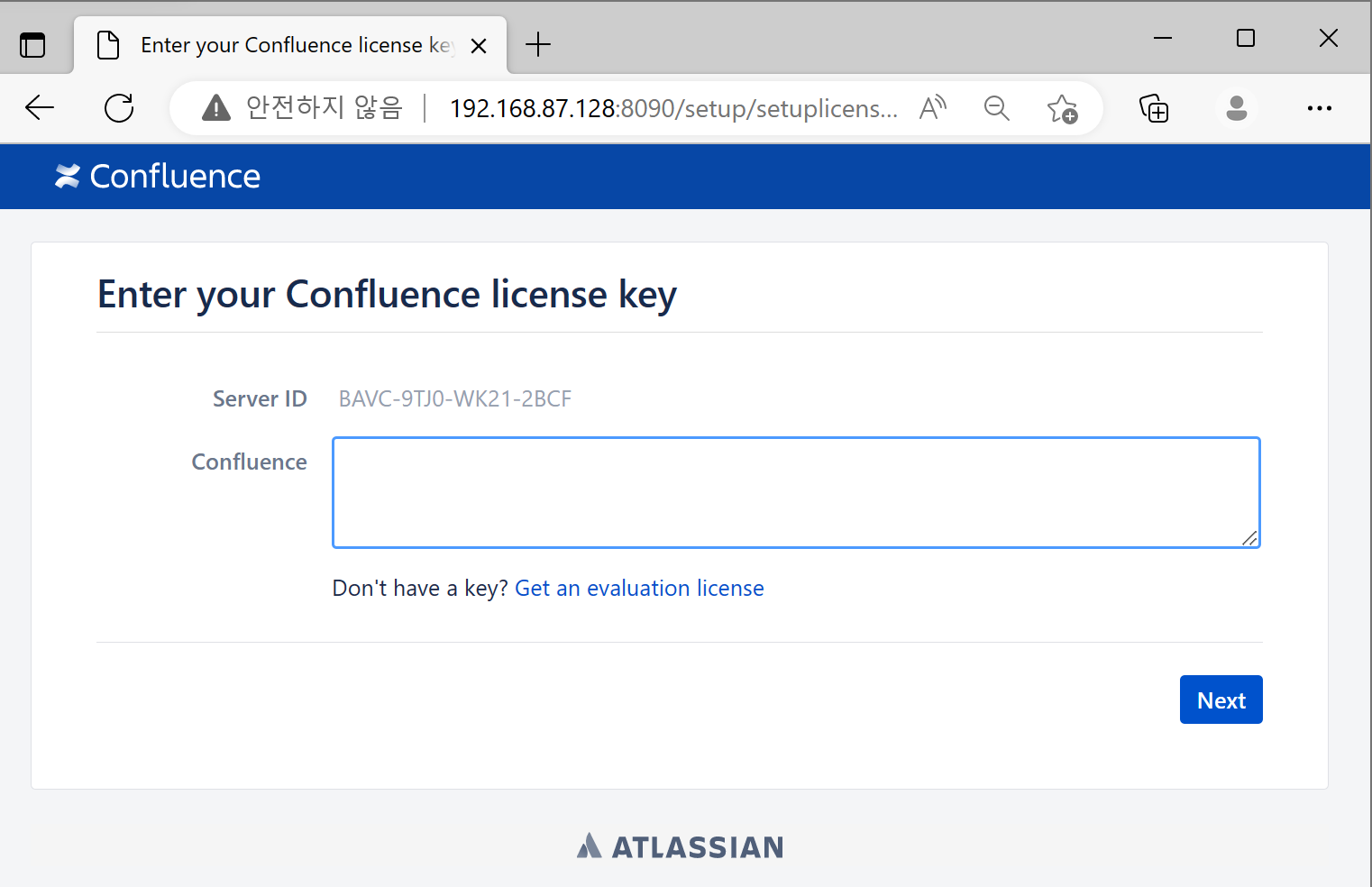The image size is (1372, 887).
Task: Click the Next button
Action: click(1221, 700)
